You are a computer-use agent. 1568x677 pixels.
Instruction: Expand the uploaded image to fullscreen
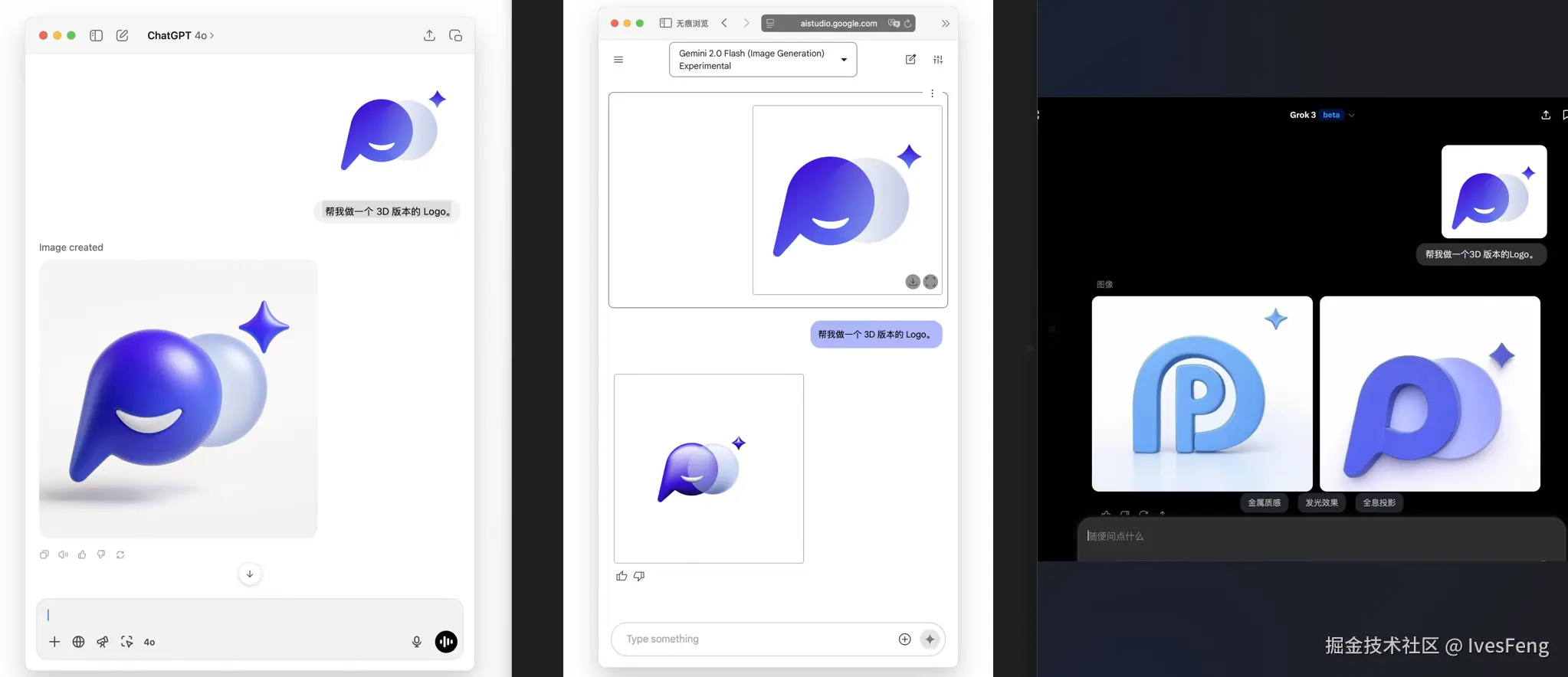(x=930, y=282)
